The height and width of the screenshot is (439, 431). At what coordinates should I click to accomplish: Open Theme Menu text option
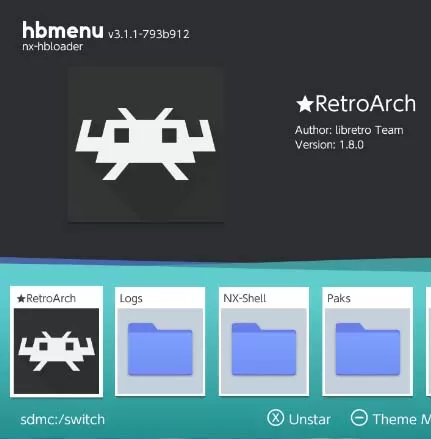tap(402, 419)
